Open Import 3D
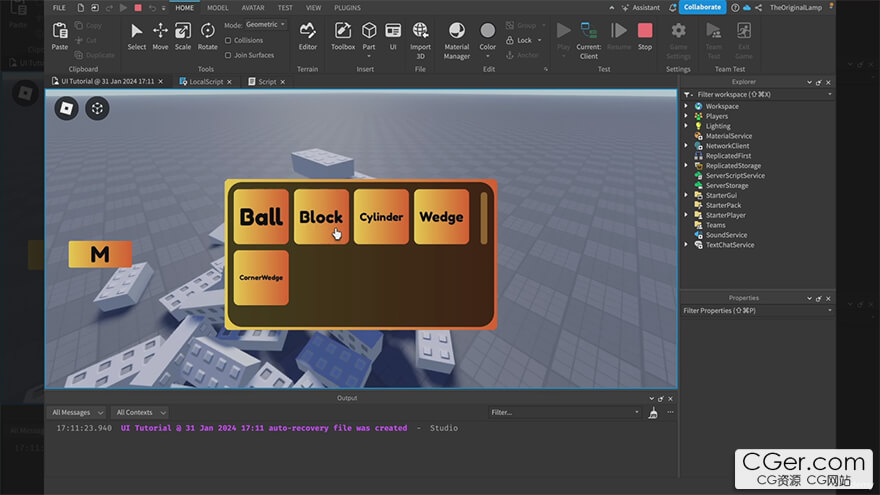Image resolution: width=880 pixels, height=495 pixels. pos(420,40)
